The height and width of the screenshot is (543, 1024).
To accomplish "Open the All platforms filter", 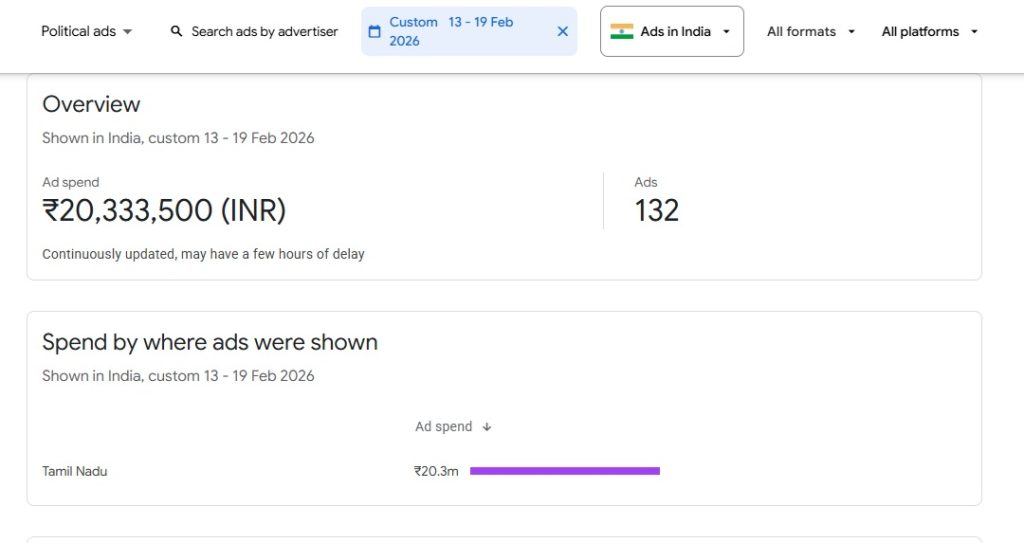I will [x=920, y=32].
